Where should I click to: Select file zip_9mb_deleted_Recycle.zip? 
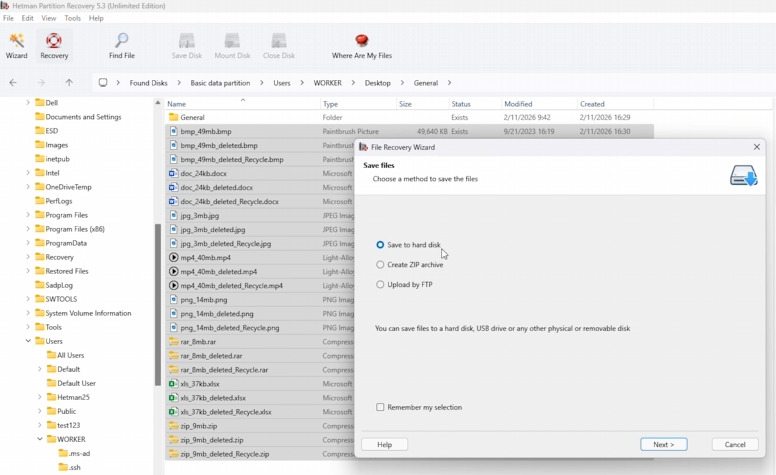tap(225, 454)
